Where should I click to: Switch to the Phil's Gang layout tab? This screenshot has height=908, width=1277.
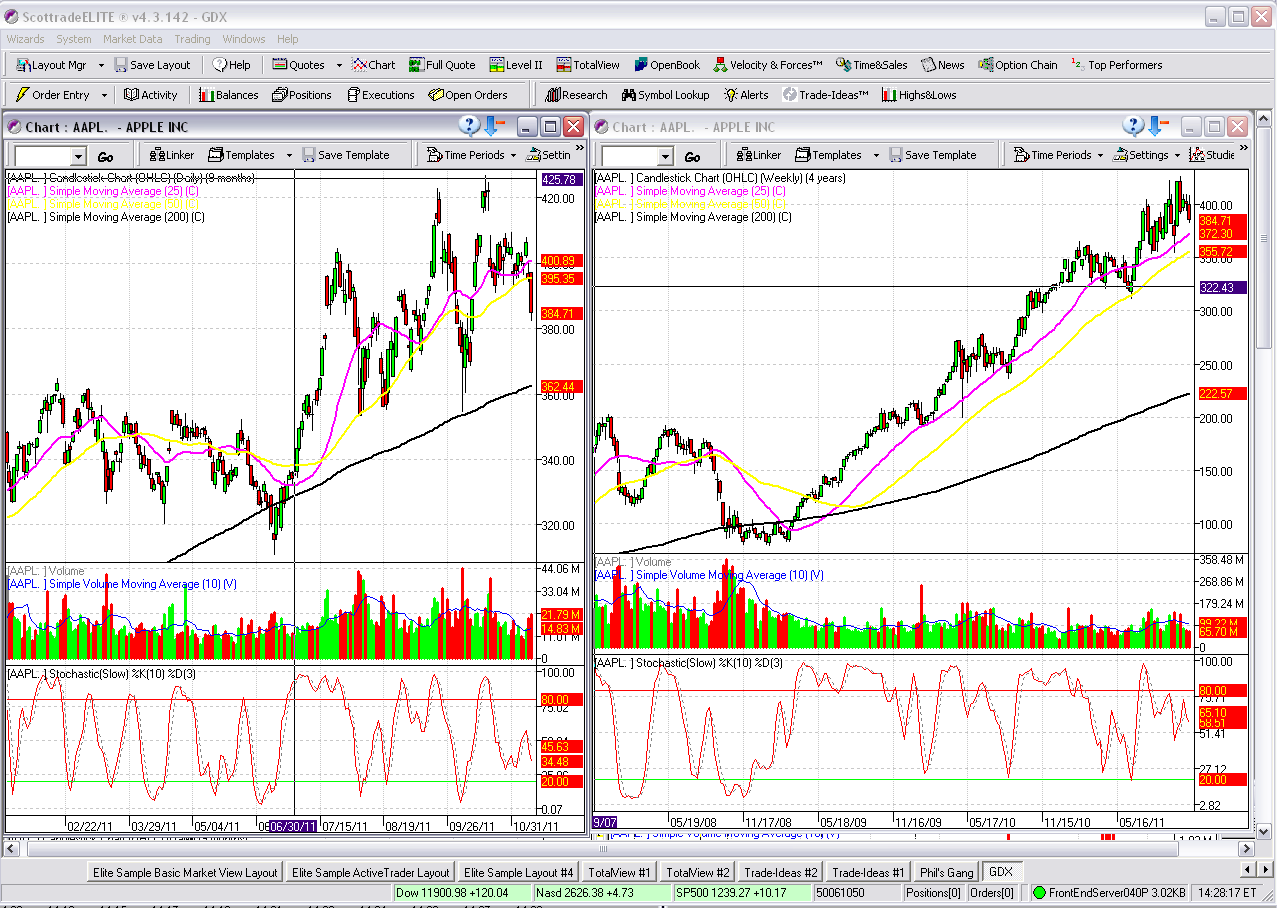click(x=946, y=872)
